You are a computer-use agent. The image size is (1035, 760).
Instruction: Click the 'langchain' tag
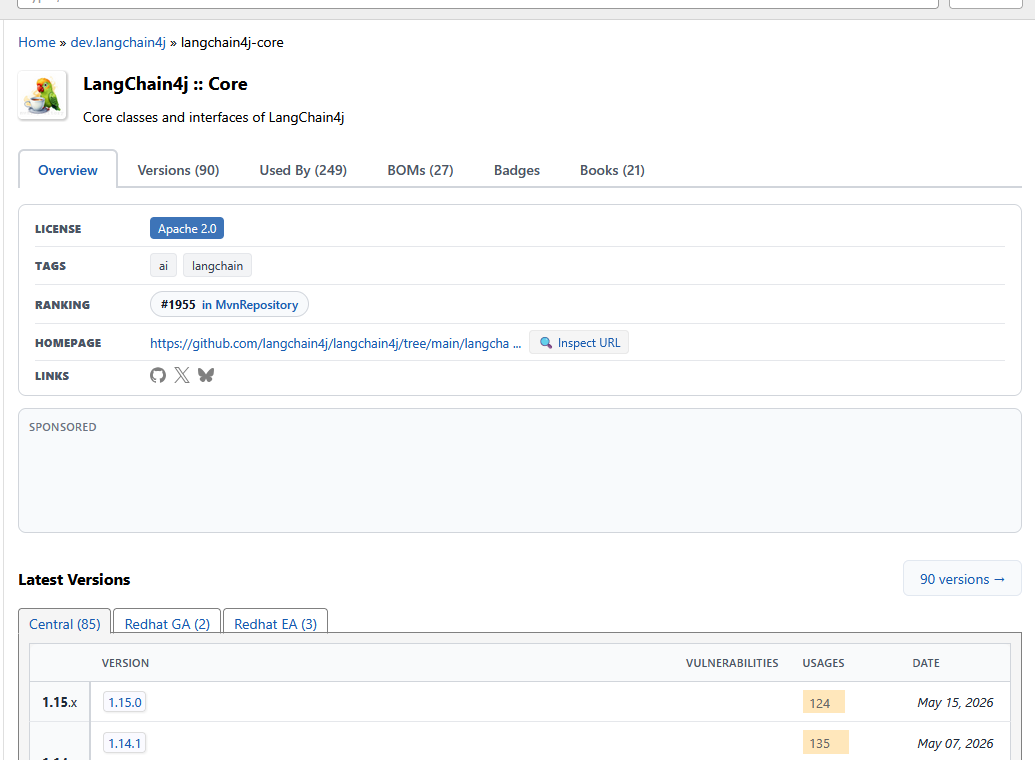click(x=217, y=266)
